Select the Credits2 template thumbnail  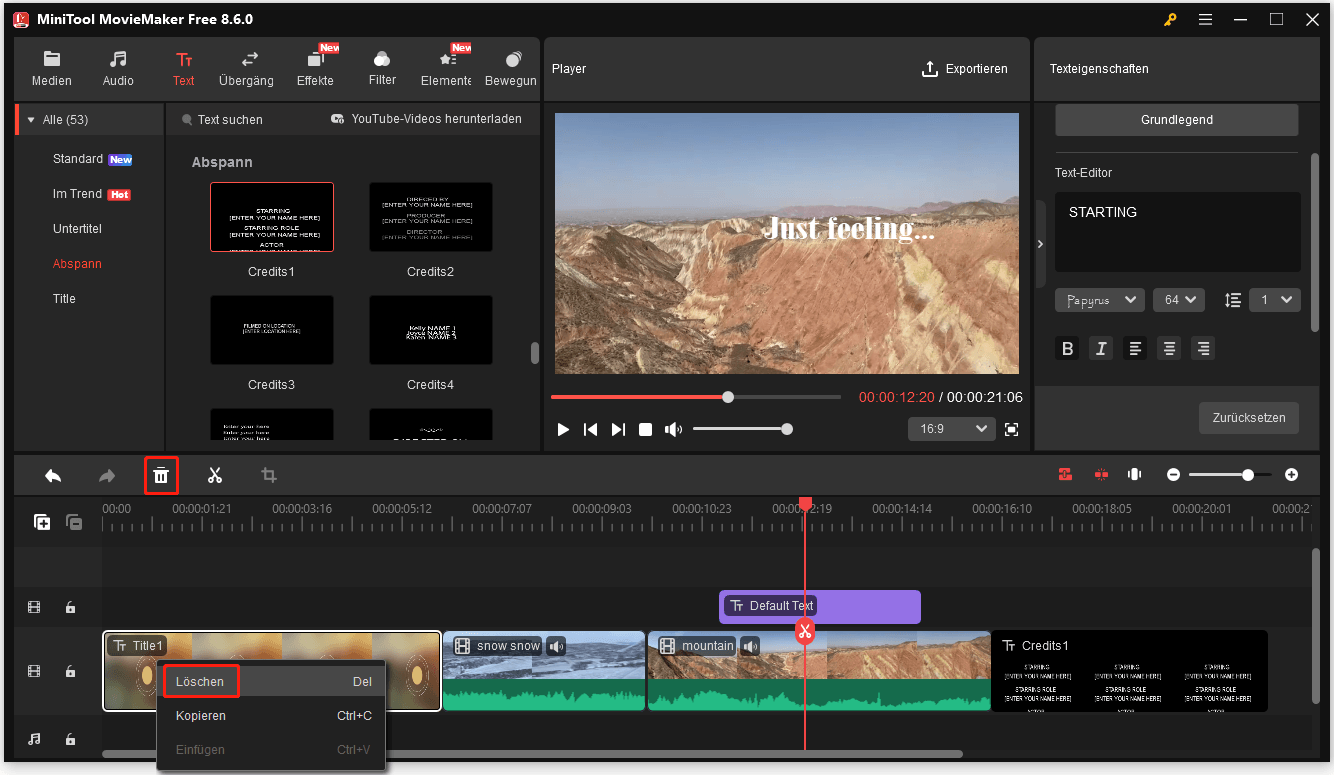point(430,217)
